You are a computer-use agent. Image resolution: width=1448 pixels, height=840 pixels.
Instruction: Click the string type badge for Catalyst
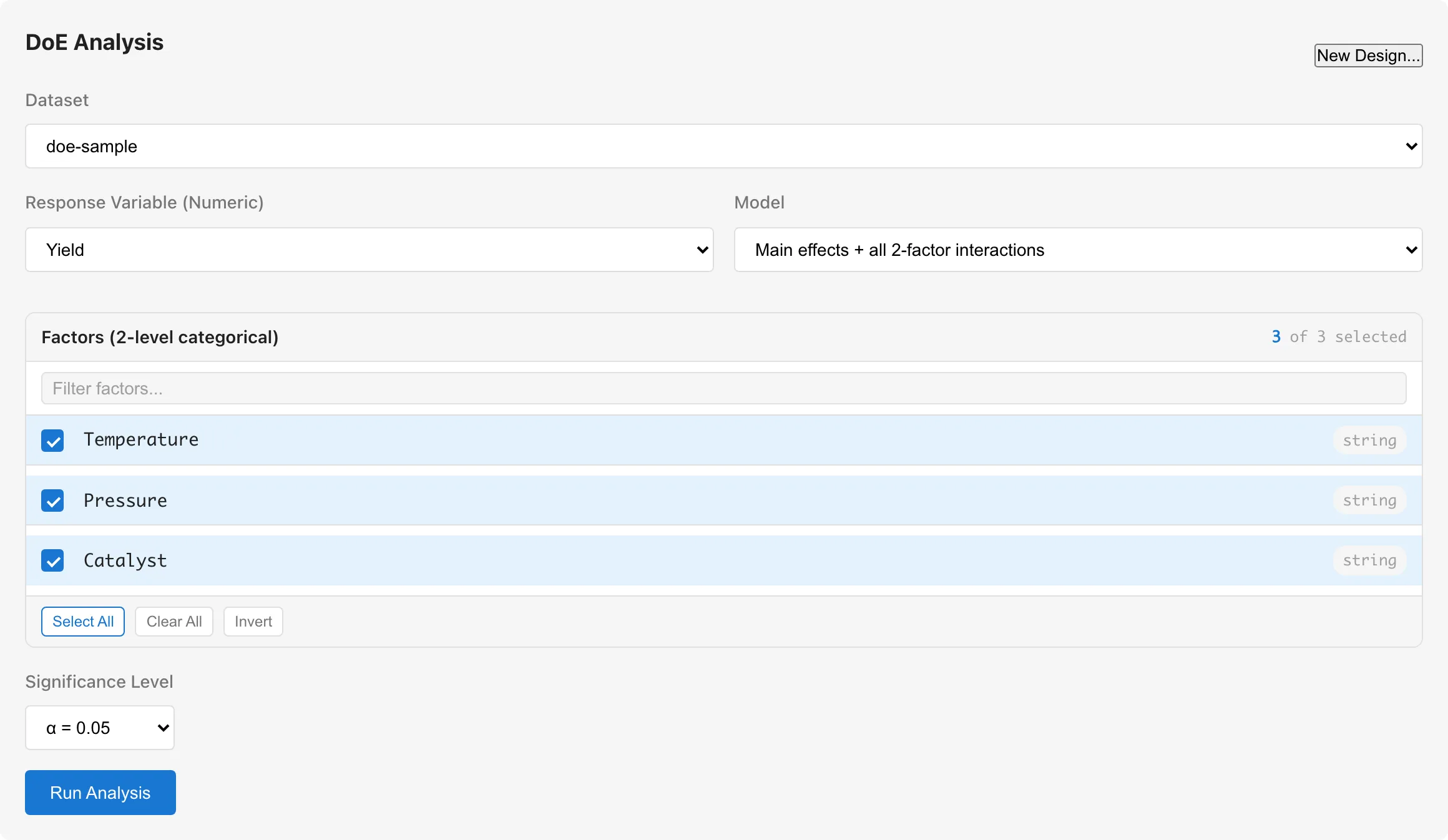click(x=1369, y=560)
